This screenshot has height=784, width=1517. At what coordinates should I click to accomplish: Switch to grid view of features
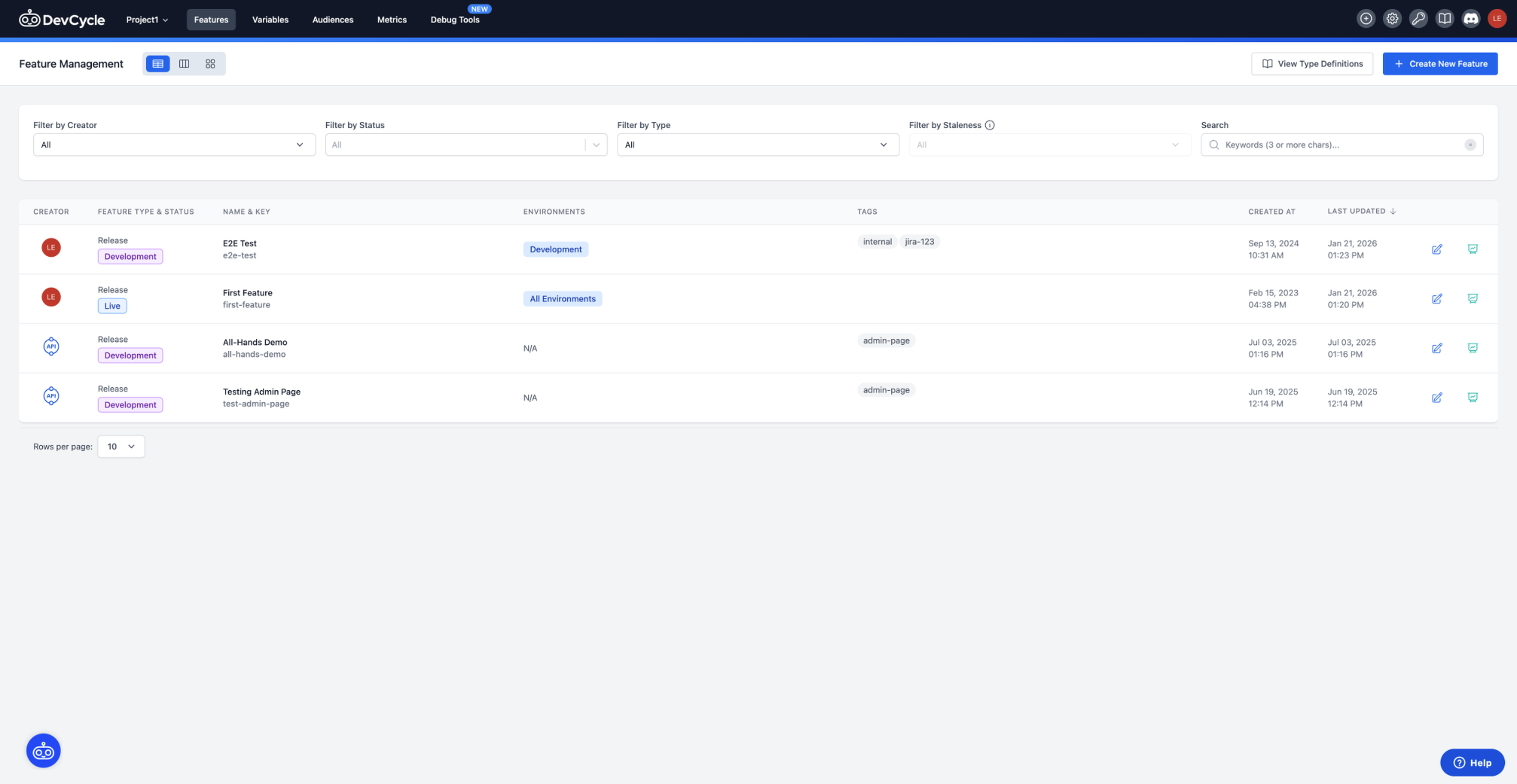coord(210,64)
